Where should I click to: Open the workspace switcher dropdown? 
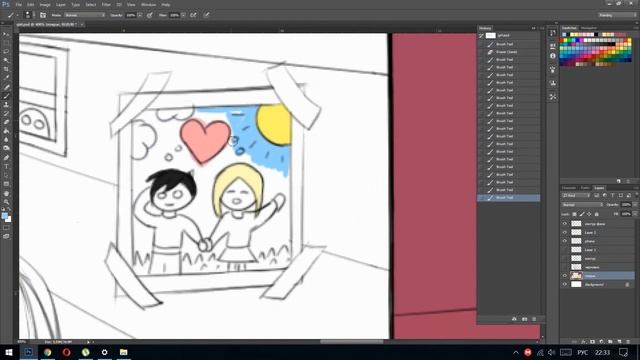[617, 15]
